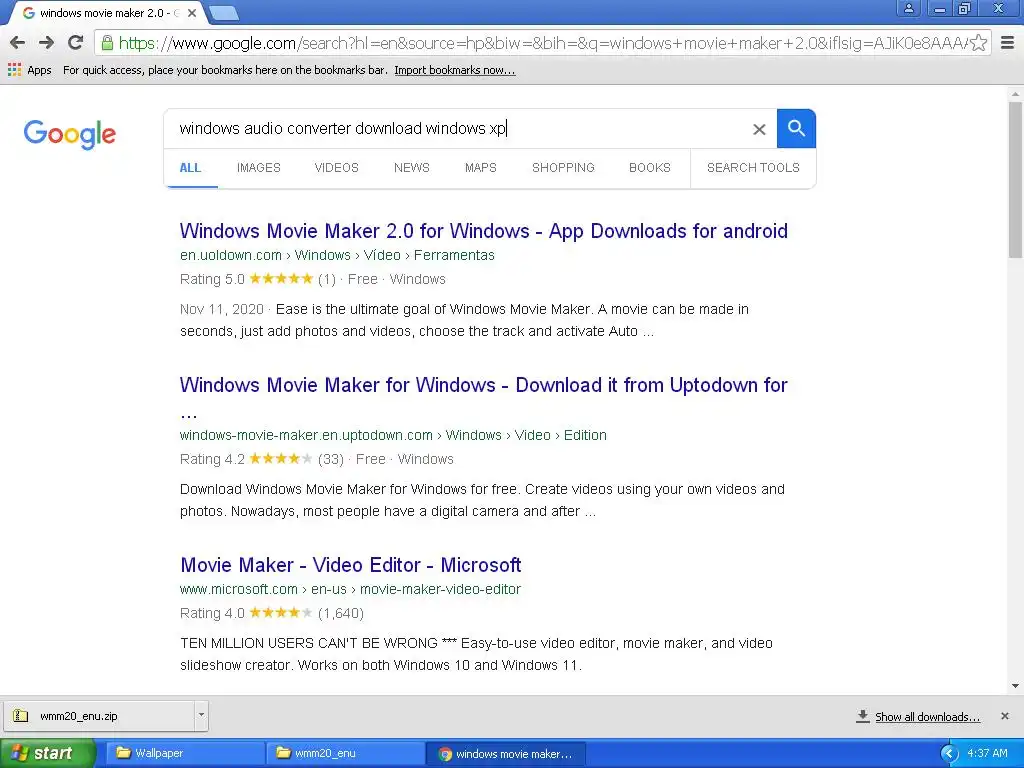Switch to the IMAGES search tab
Viewport: 1024px width, 768px height.
[259, 168]
